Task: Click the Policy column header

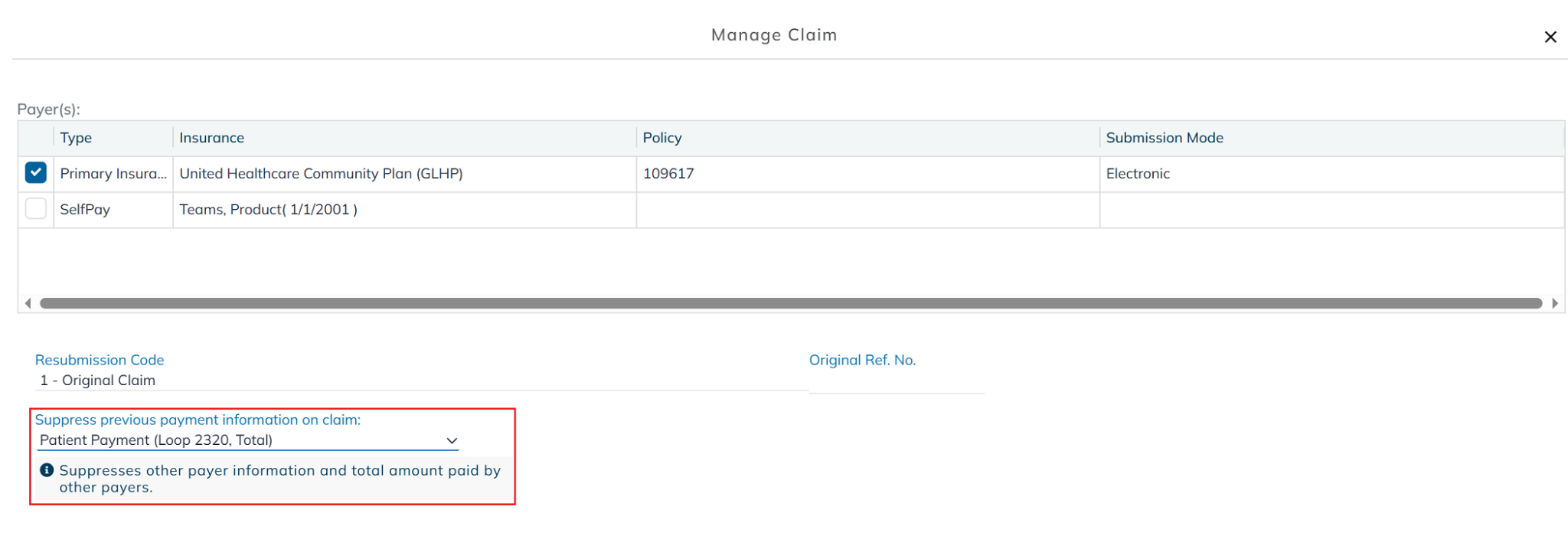Action: coord(662,138)
